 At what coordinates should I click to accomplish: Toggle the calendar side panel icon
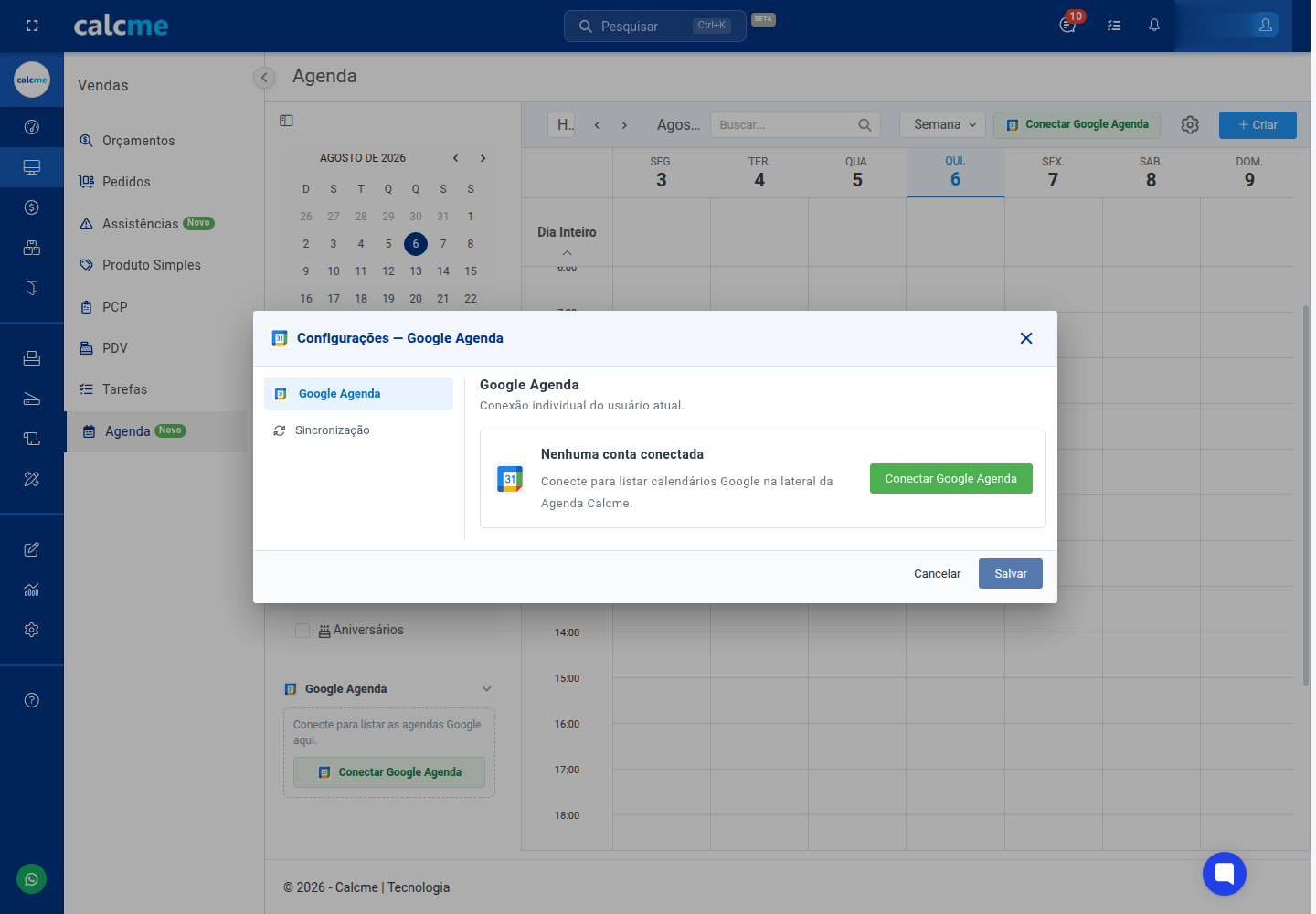coord(286,121)
